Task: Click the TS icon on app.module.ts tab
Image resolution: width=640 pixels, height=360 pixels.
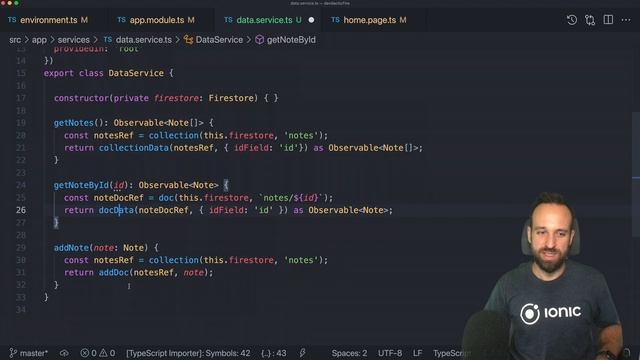Action: tap(122, 20)
